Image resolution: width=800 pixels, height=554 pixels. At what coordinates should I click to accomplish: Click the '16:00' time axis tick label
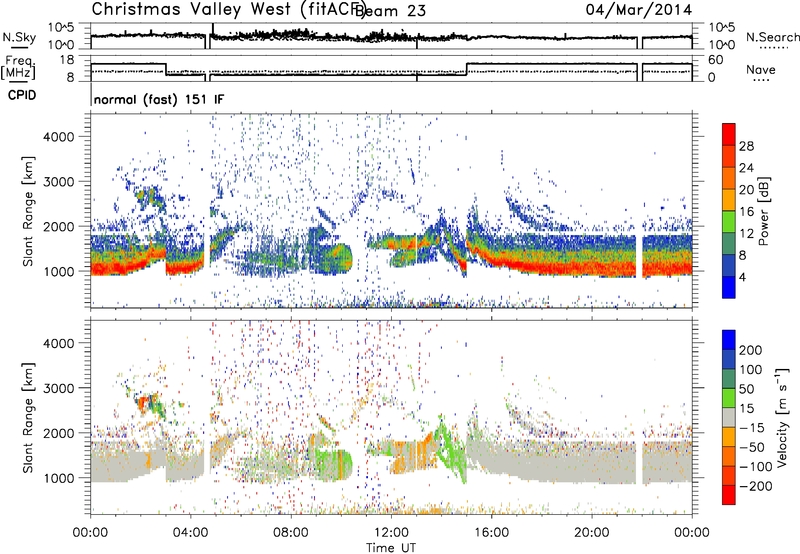(x=491, y=533)
